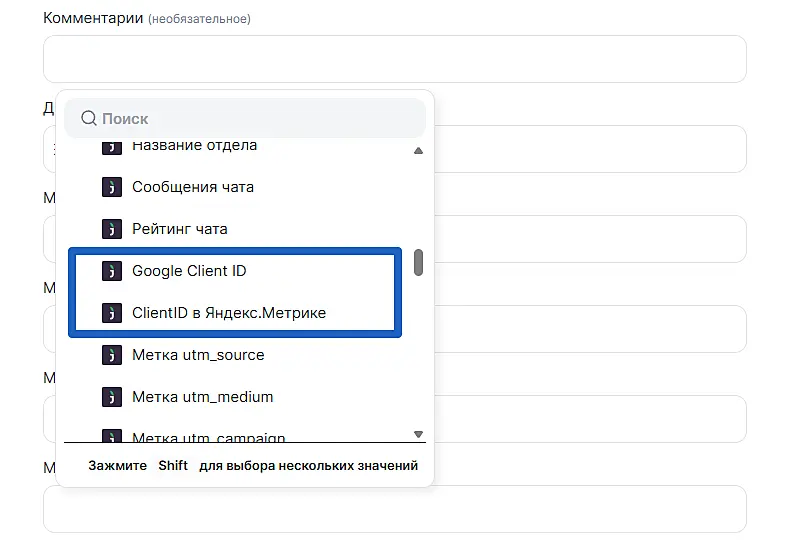810x545 pixels.
Task: Click the Метка utm_source variable icon
Action: tap(111, 355)
